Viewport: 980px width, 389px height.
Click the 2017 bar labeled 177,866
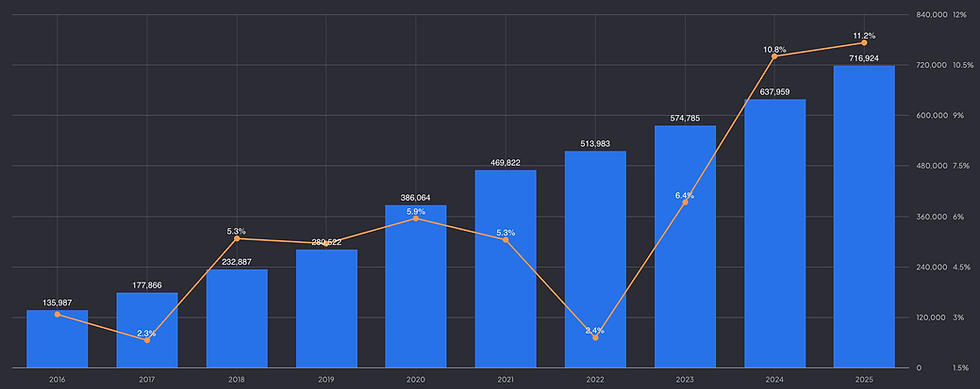(147, 330)
